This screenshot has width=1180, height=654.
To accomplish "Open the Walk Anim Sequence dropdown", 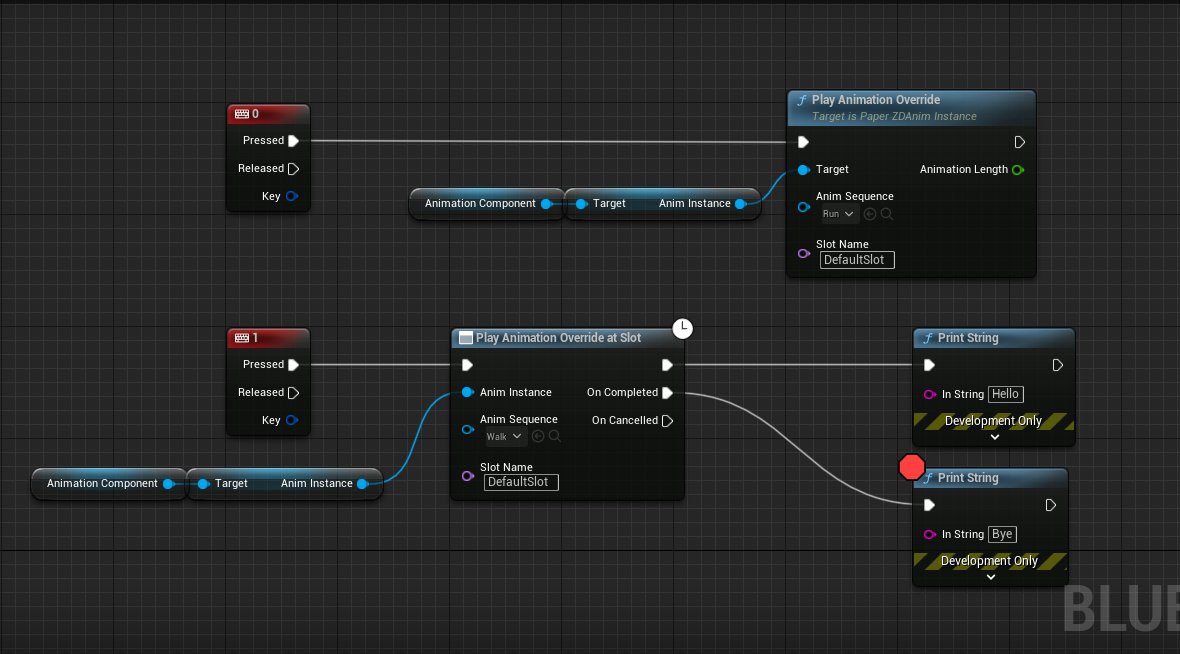I will (x=503, y=436).
